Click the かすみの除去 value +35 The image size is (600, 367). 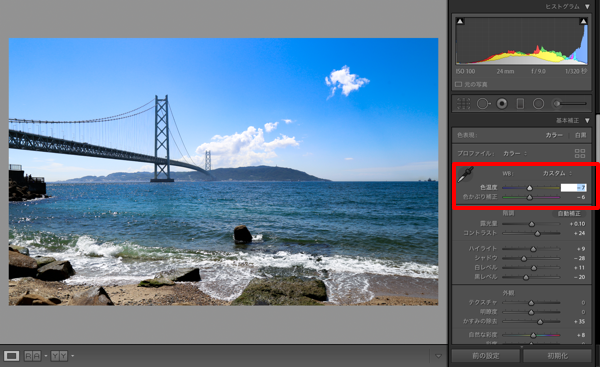(x=579, y=322)
